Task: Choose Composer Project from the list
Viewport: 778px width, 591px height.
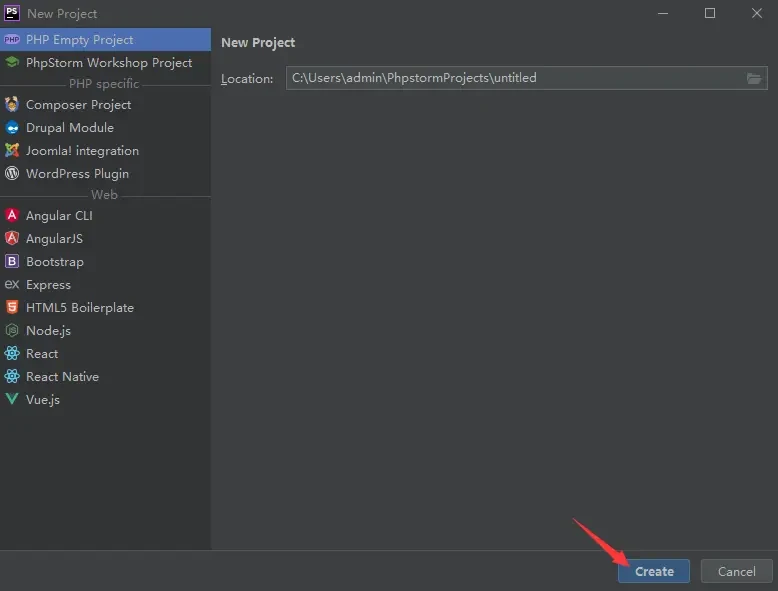Action: tap(105, 105)
